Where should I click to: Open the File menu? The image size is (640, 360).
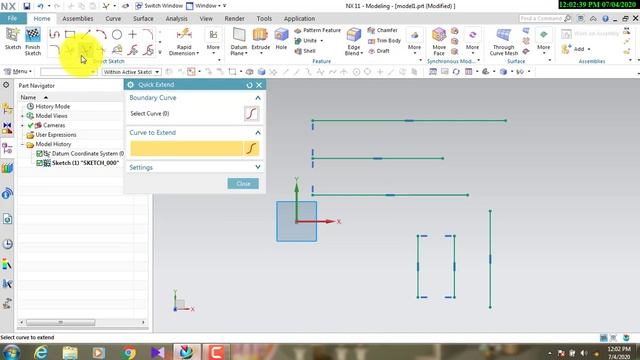pos(13,18)
